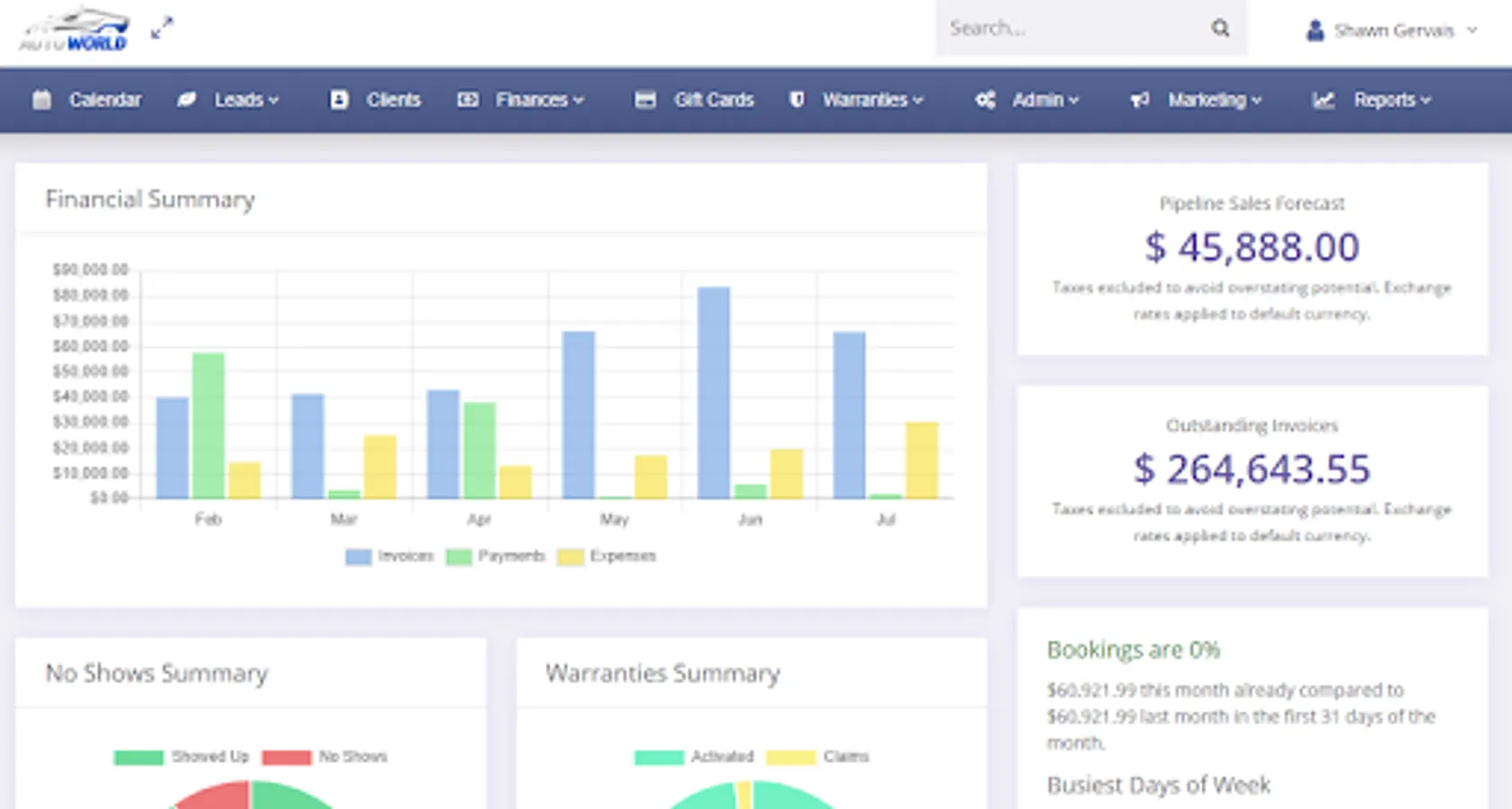Click the Clients contact icon
Viewport: 1512px width, 809px height.
tap(339, 100)
